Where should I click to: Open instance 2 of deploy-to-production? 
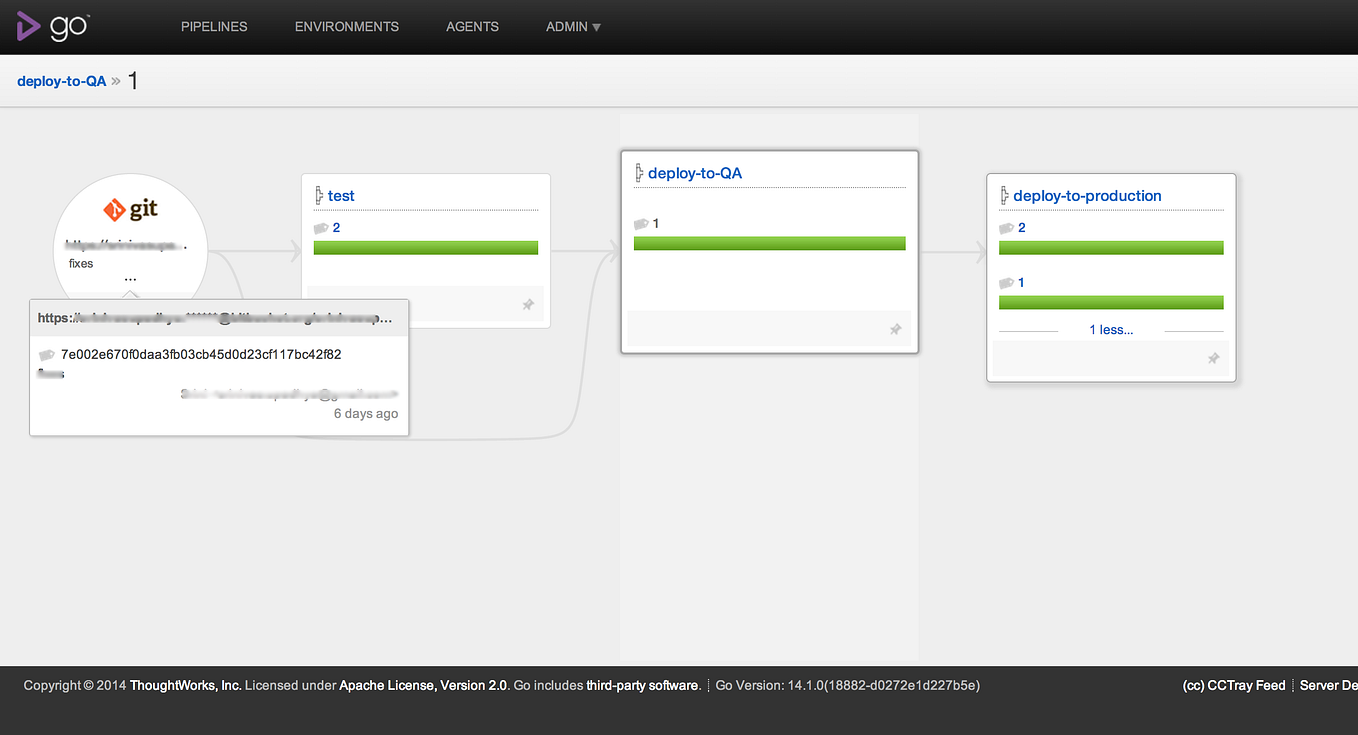[x=1021, y=228]
